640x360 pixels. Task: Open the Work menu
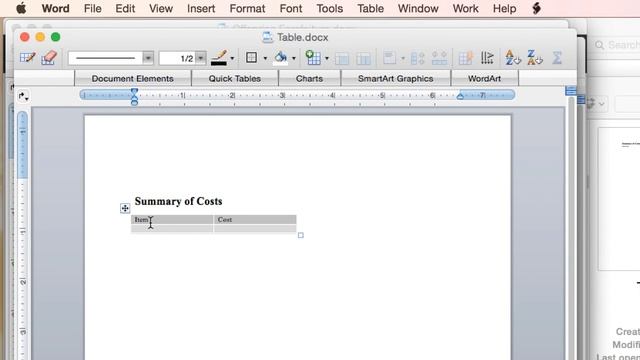tap(465, 9)
